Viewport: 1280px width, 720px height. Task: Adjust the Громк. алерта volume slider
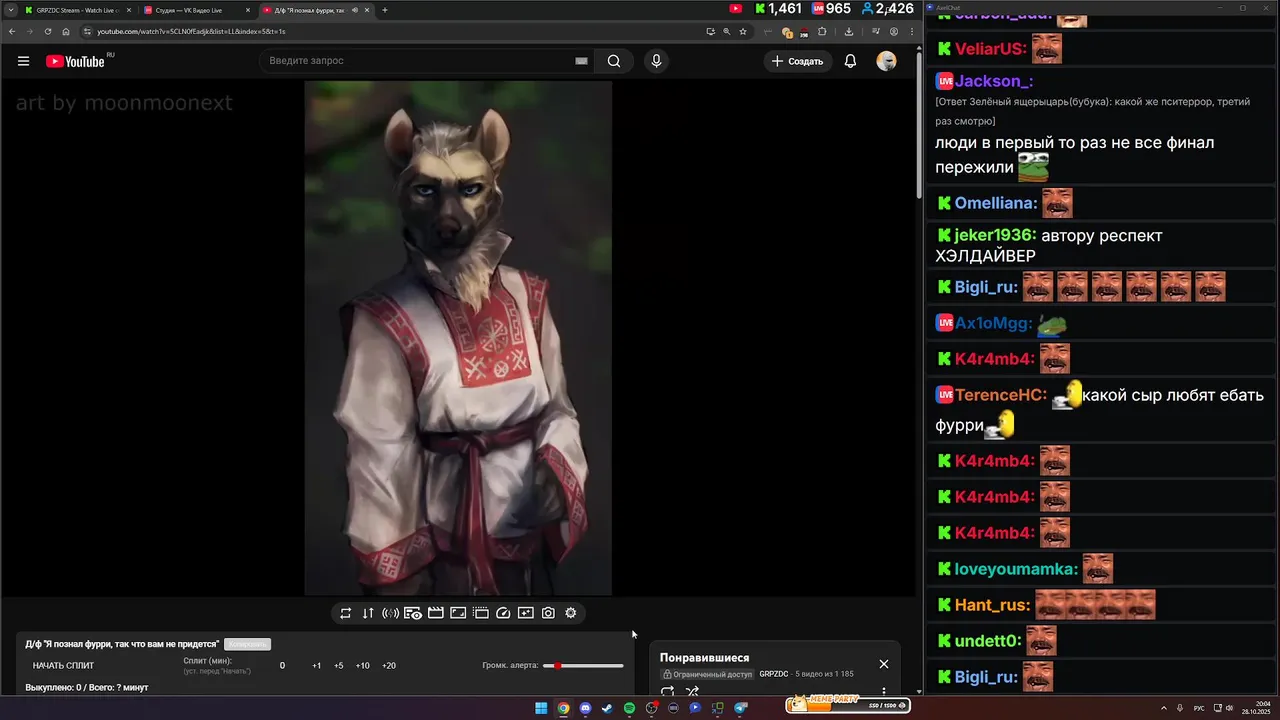point(583,666)
